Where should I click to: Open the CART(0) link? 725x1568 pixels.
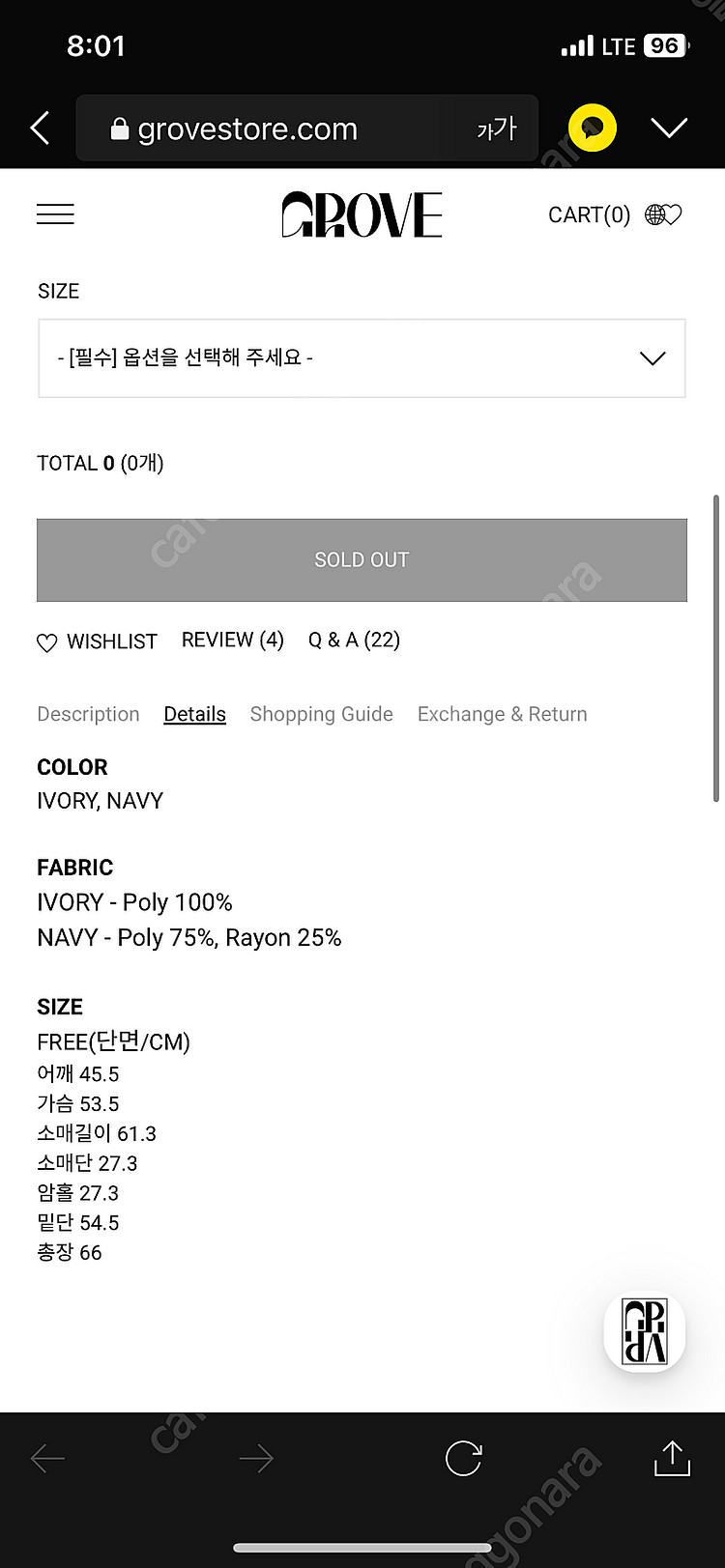(x=589, y=214)
